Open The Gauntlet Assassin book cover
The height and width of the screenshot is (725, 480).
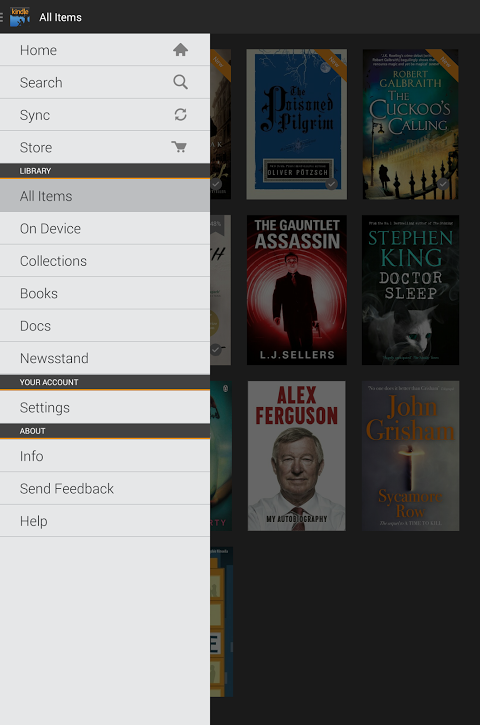click(x=296, y=290)
